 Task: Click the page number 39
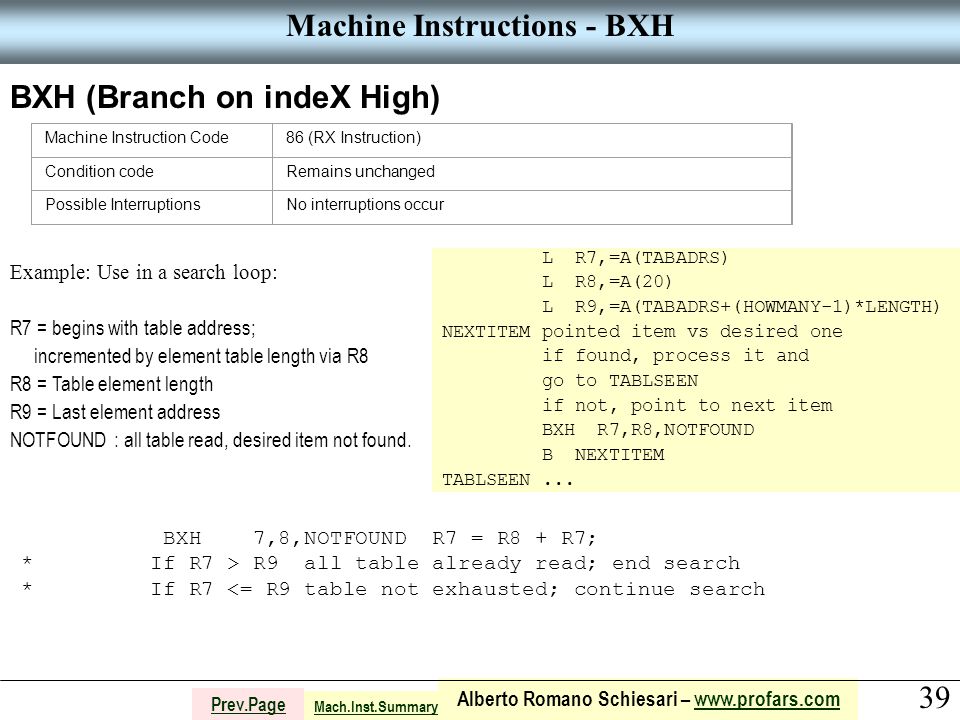pyautogui.click(x=934, y=698)
